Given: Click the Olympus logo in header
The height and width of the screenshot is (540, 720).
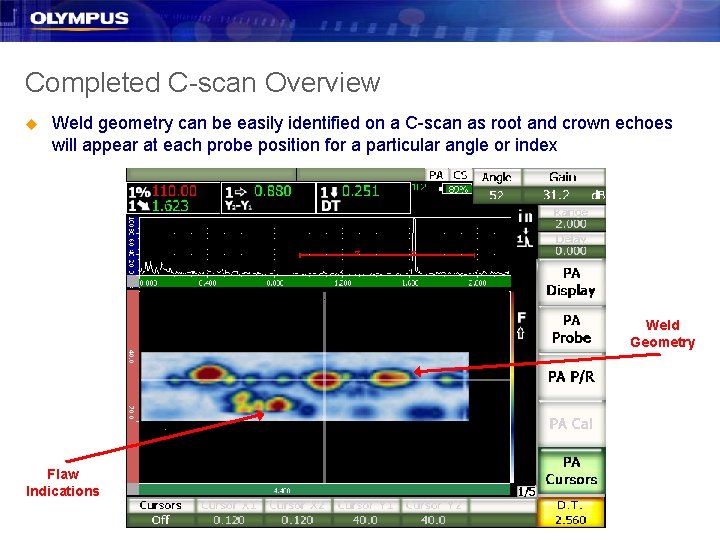Looking at the screenshot, I should [79, 19].
